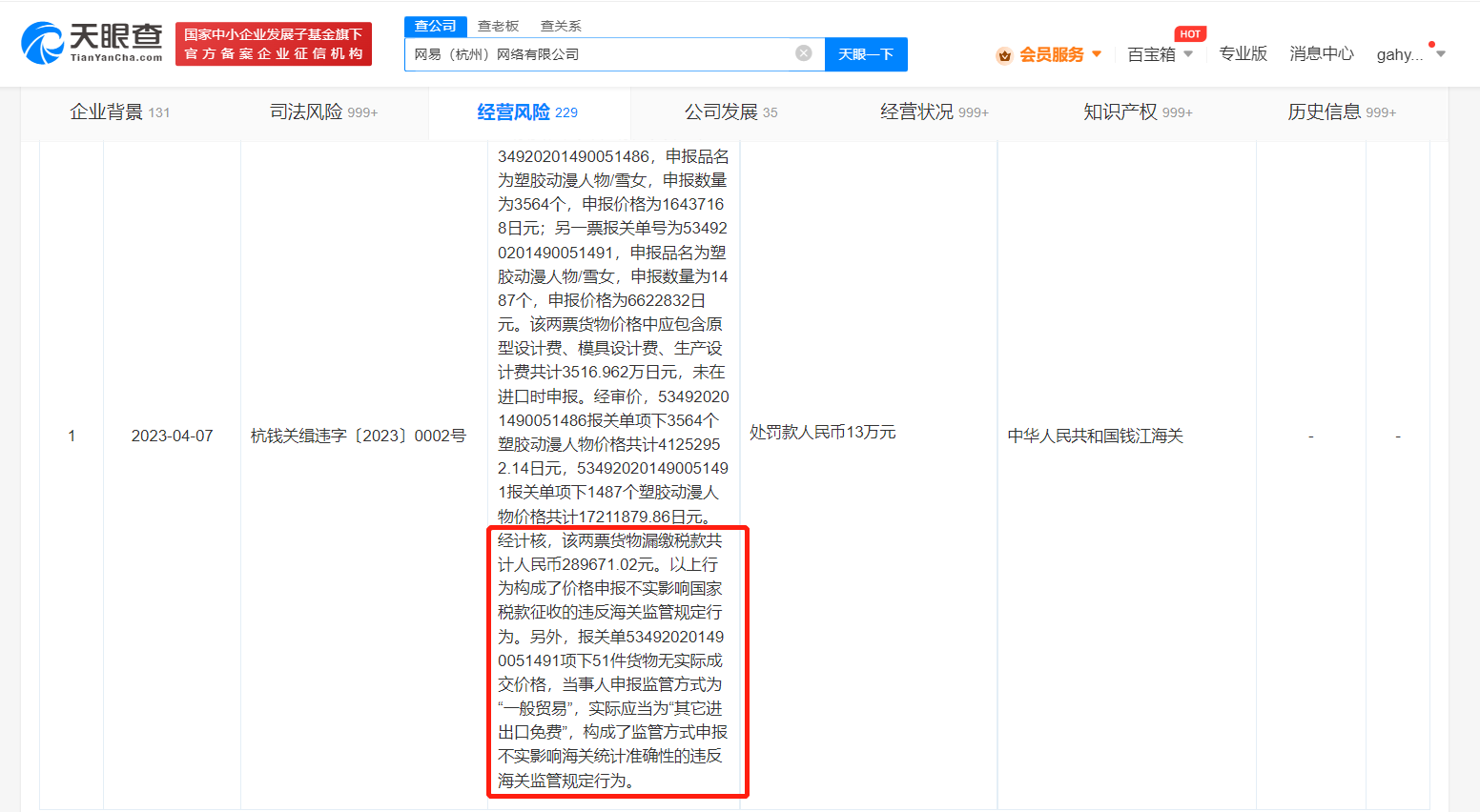
Task: Click the red official certification banner
Action: [x=274, y=44]
